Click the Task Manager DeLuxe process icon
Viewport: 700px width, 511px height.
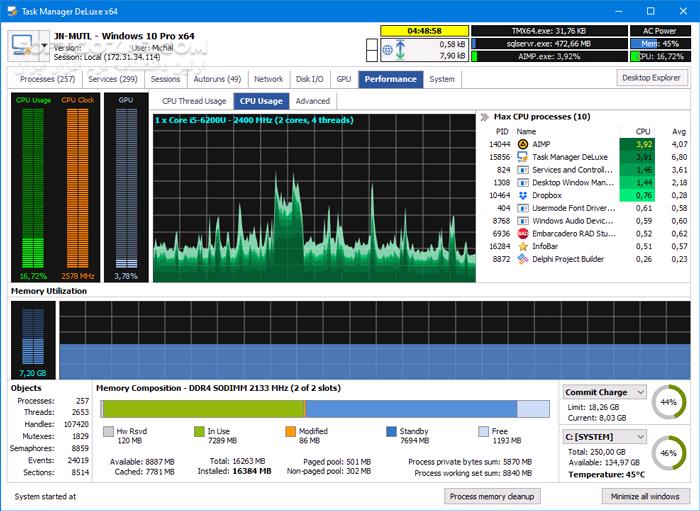tap(522, 157)
